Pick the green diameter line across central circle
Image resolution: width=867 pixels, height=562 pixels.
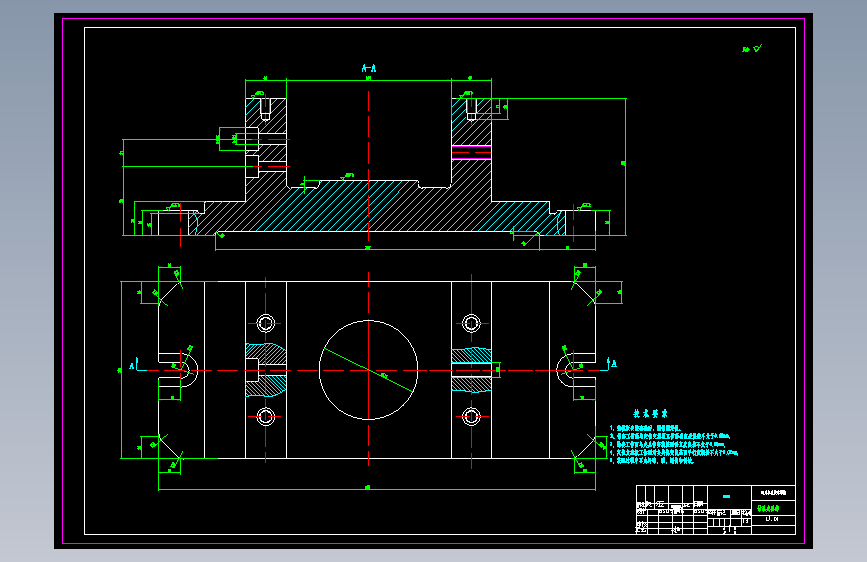pos(368,370)
